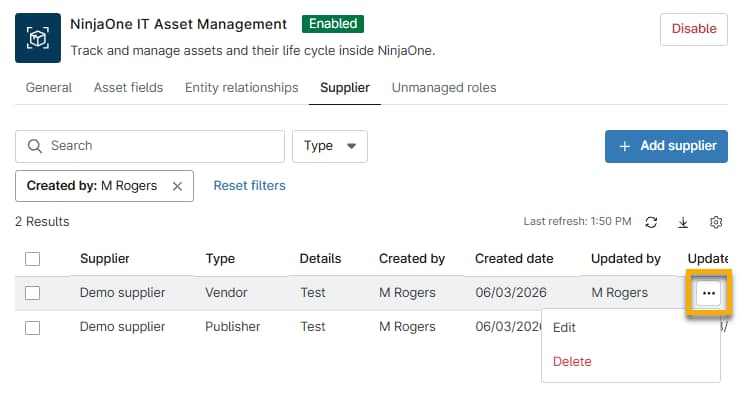
Task: Click the NinjaOne IT Asset Management cube icon
Action: click(x=38, y=38)
